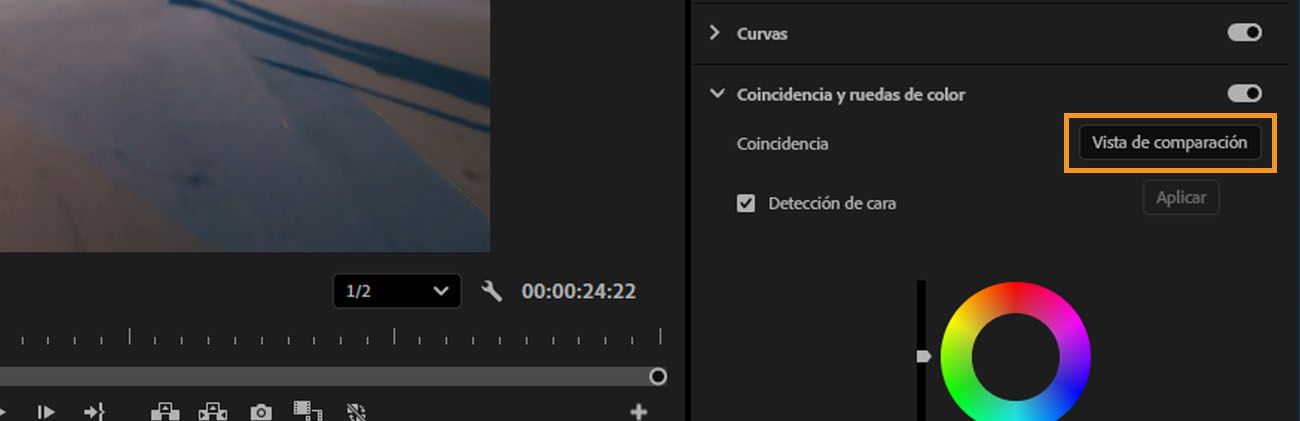Export frame with camera icon
The width and height of the screenshot is (1300, 421).
[x=261, y=411]
